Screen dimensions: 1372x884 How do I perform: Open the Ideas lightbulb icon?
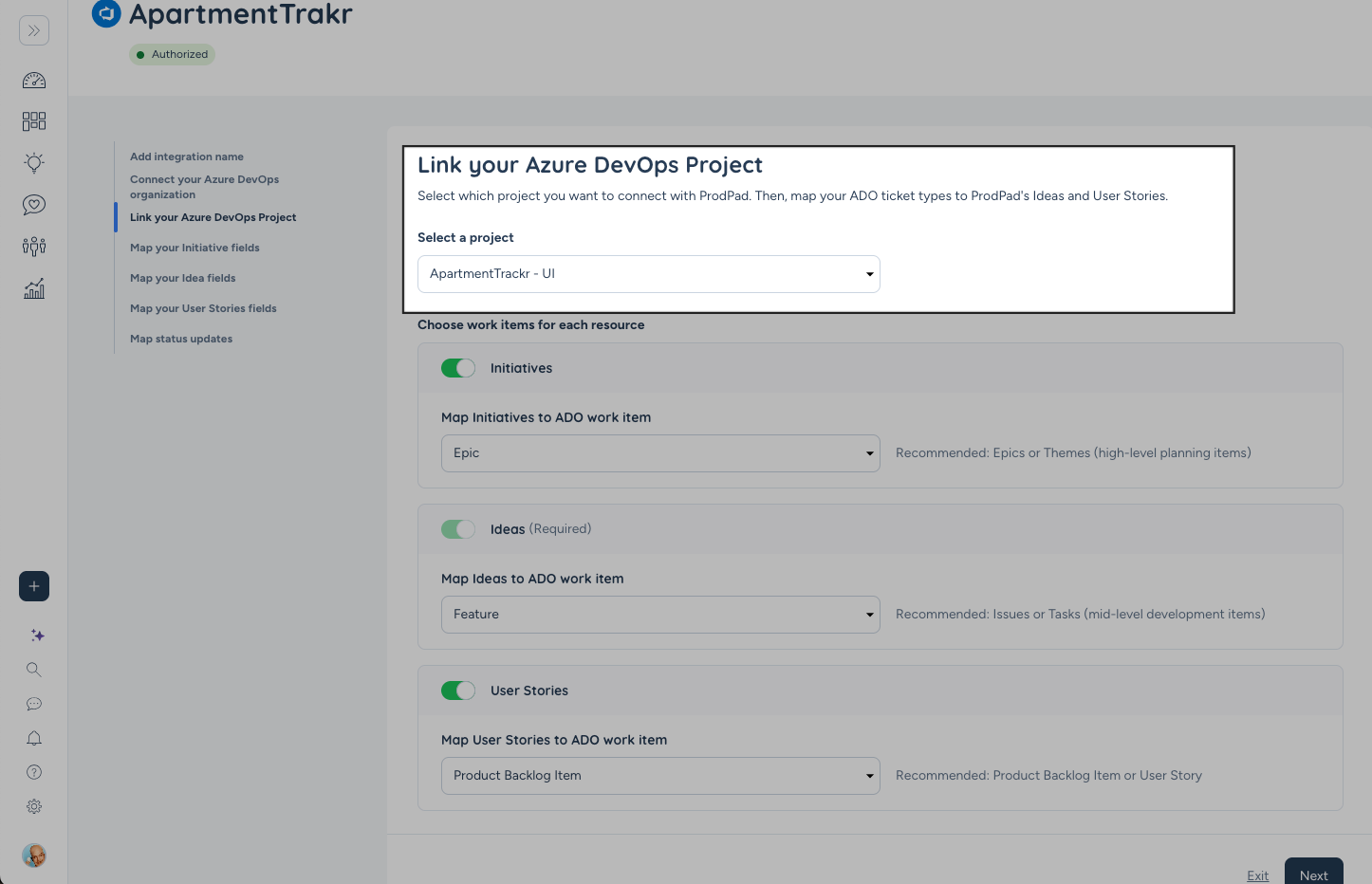click(x=34, y=163)
